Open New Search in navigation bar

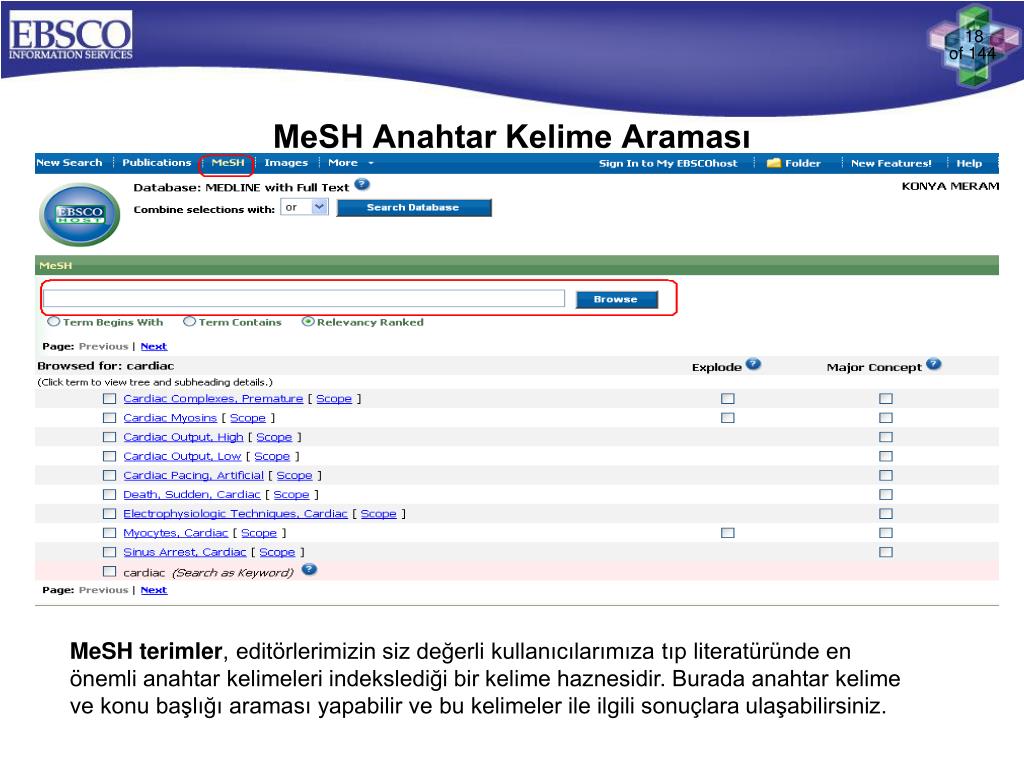(x=69, y=163)
